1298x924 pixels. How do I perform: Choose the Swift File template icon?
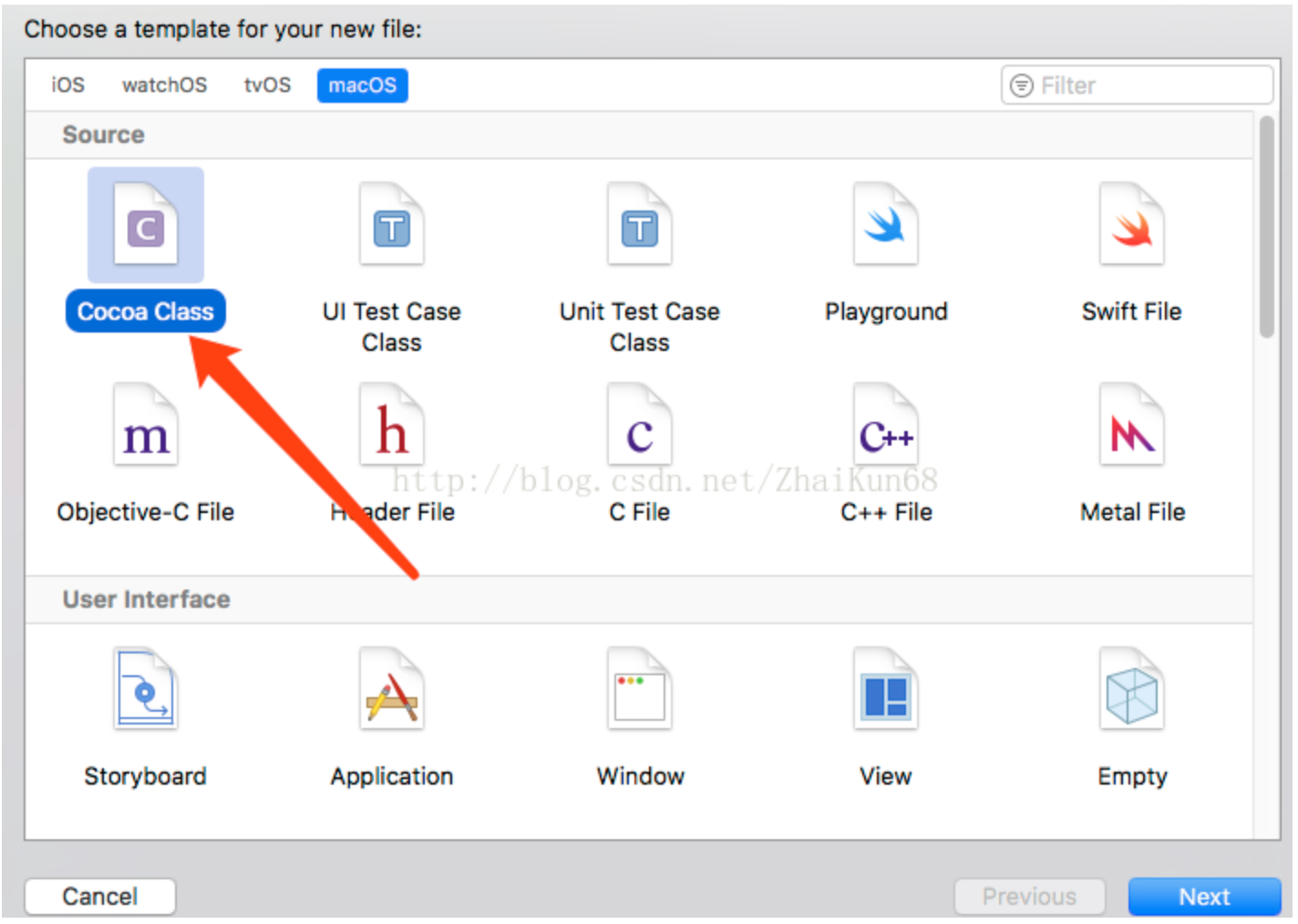click(x=1132, y=225)
